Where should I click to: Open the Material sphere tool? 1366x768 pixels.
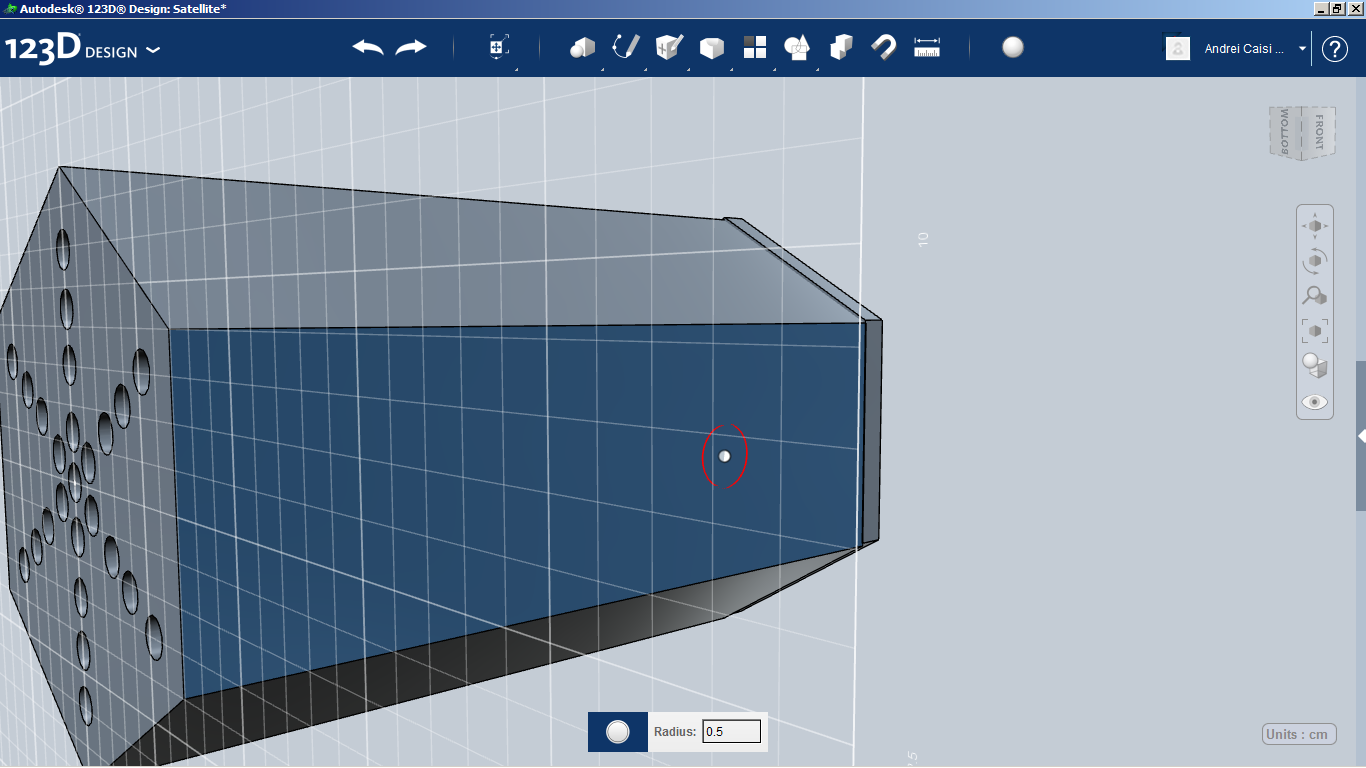tap(1013, 47)
